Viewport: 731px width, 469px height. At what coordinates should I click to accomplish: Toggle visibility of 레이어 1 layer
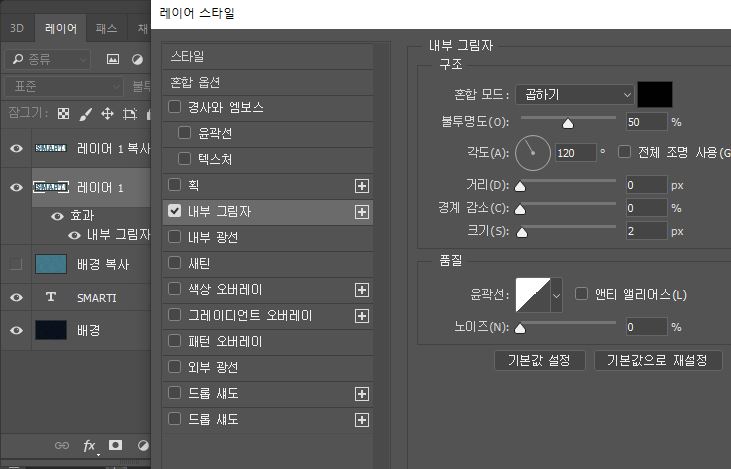16,187
